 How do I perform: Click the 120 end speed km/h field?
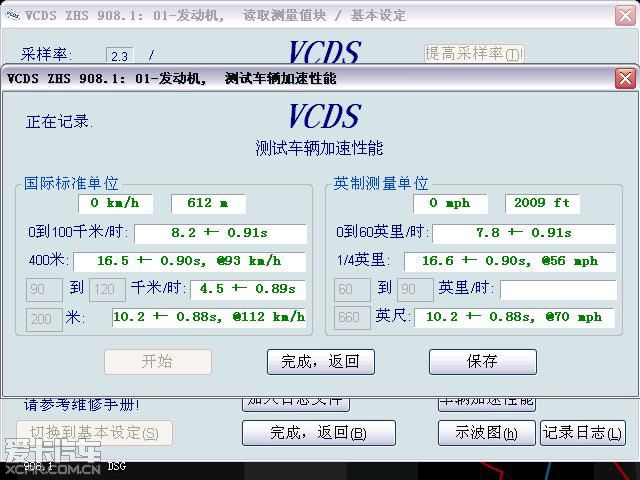tap(107, 290)
